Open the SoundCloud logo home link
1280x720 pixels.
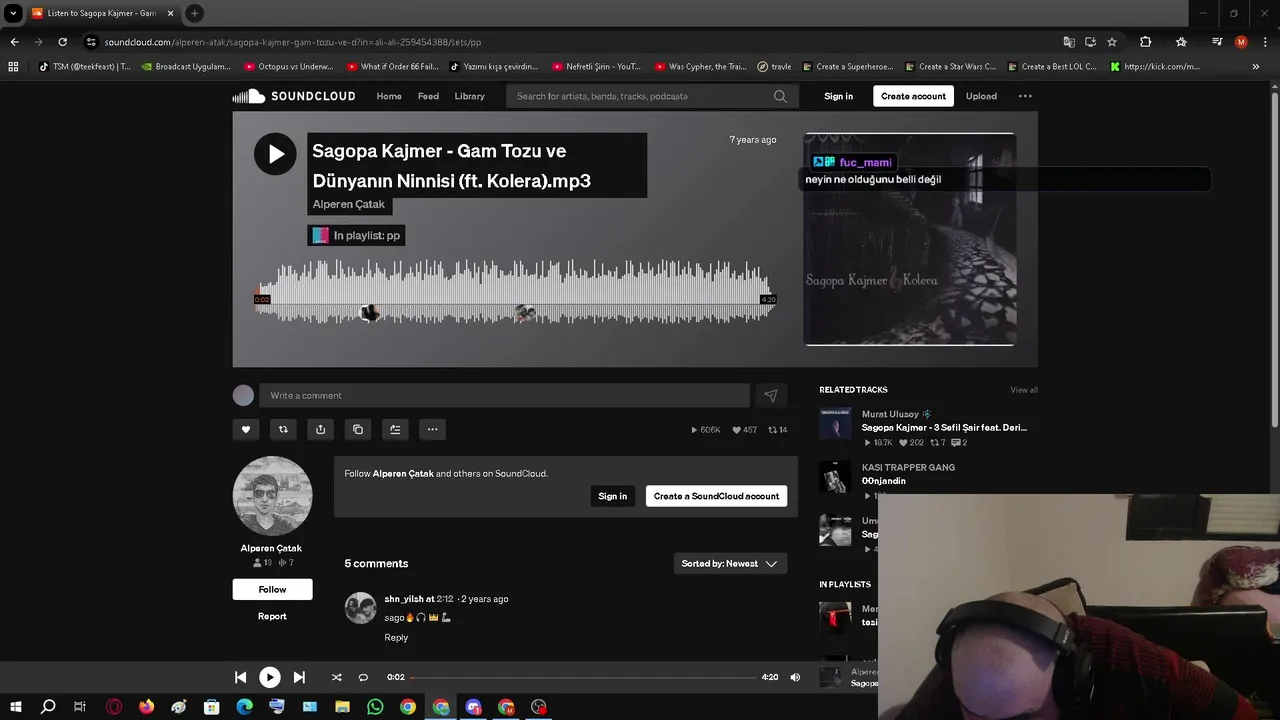coord(294,96)
